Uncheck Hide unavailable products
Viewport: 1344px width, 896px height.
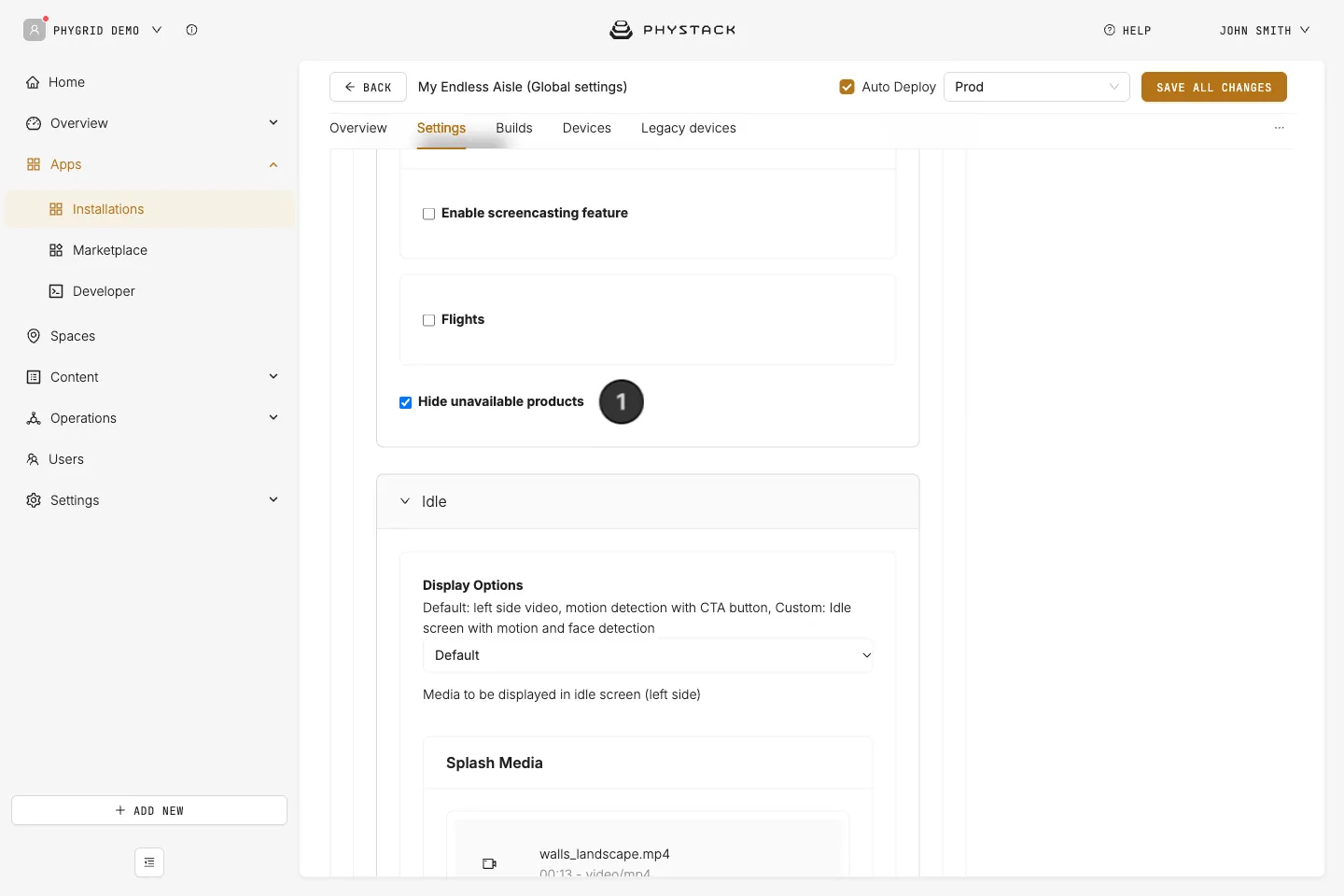click(406, 402)
